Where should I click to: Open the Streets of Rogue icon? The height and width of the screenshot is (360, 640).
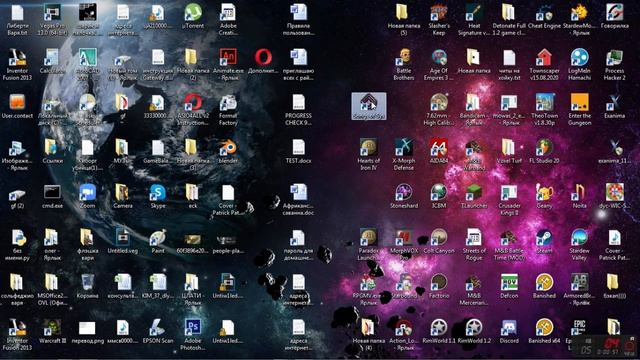(x=474, y=244)
